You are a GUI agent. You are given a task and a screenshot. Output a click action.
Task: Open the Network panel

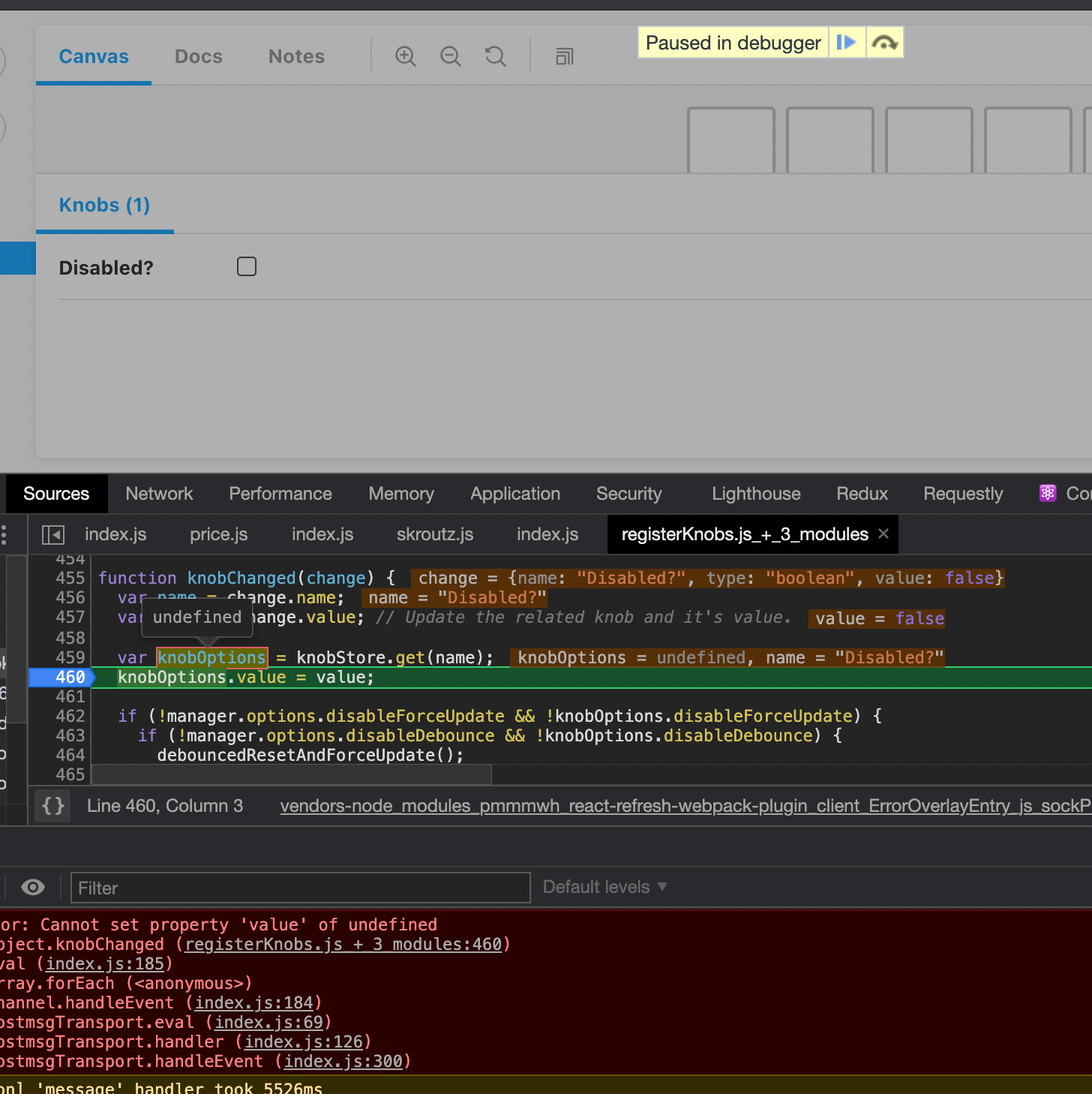click(159, 494)
